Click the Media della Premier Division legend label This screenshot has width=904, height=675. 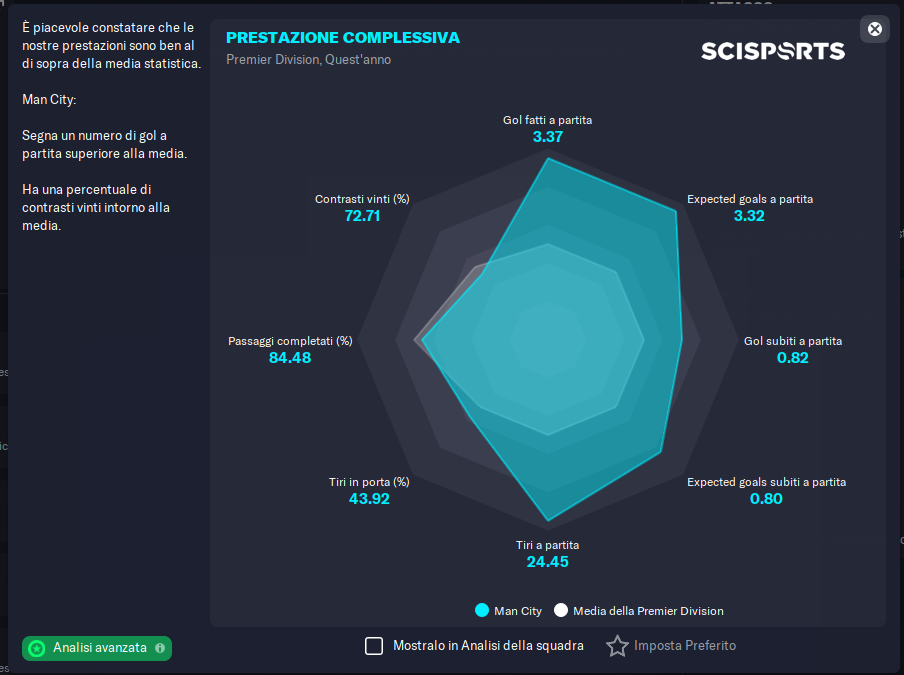pos(648,611)
